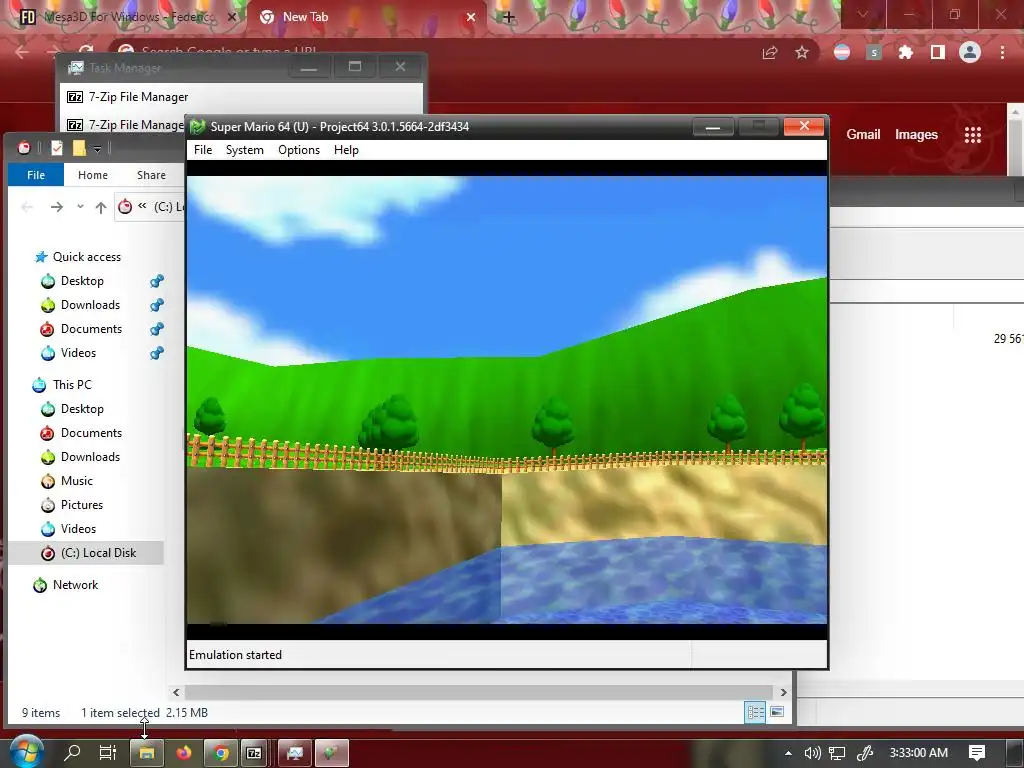Open a new Chrome tab with plus button
This screenshot has height=768, width=1024.
[x=509, y=17]
